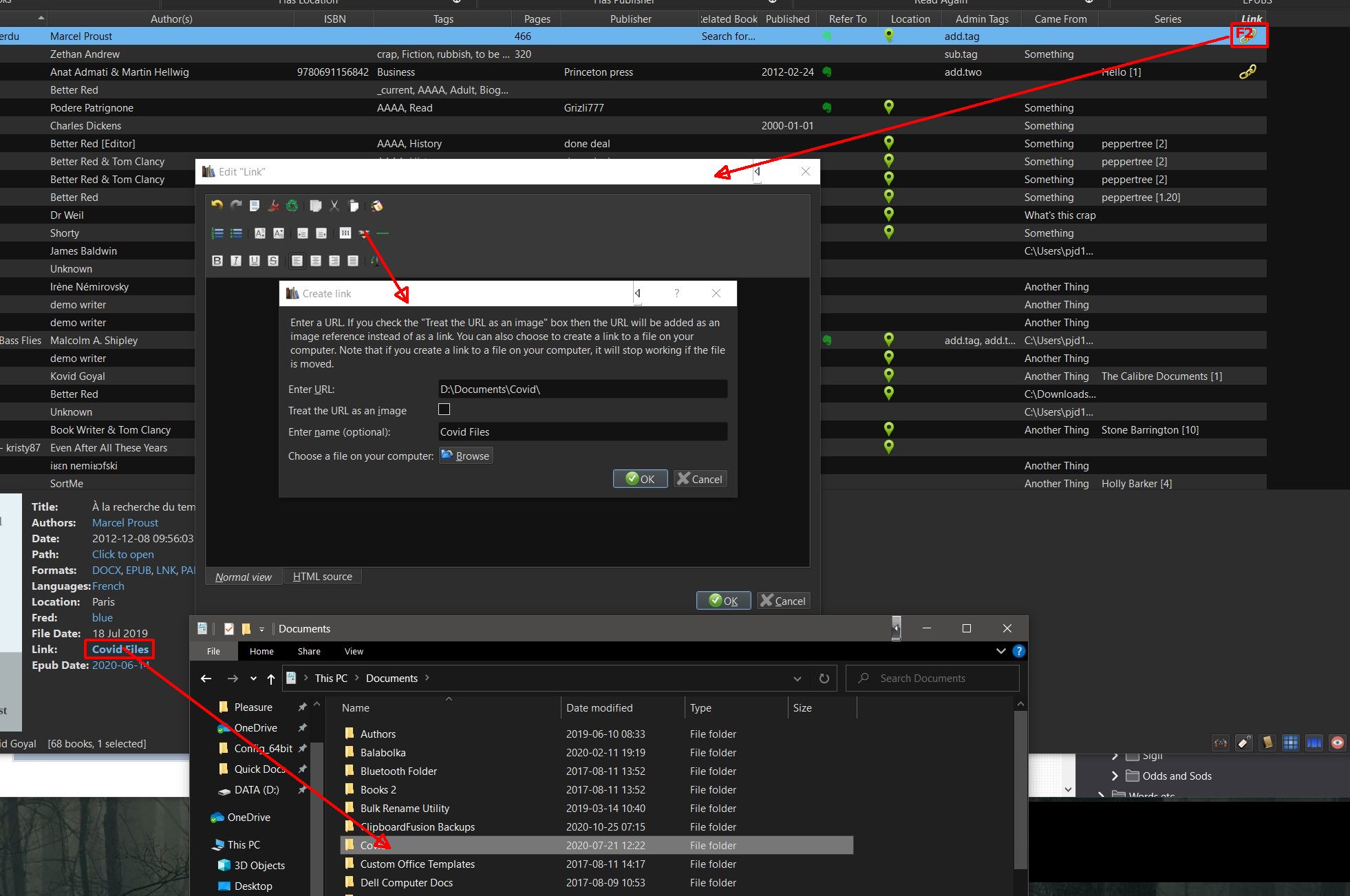Viewport: 1350px width, 896px height.
Task: Click the ordered numbered list icon
Action: click(x=217, y=233)
